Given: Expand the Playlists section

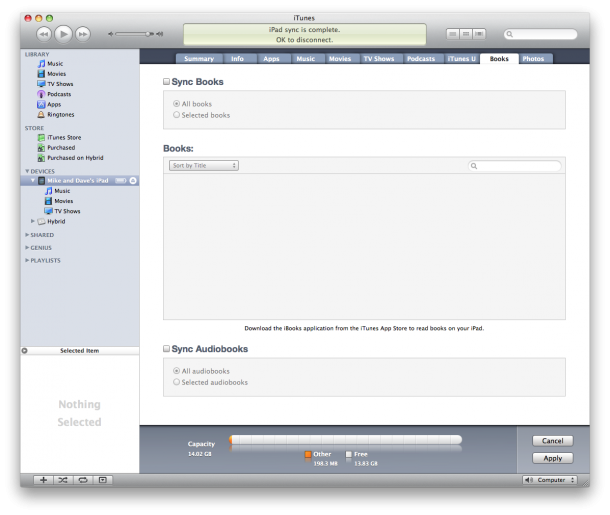Looking at the screenshot, I should click(27, 260).
